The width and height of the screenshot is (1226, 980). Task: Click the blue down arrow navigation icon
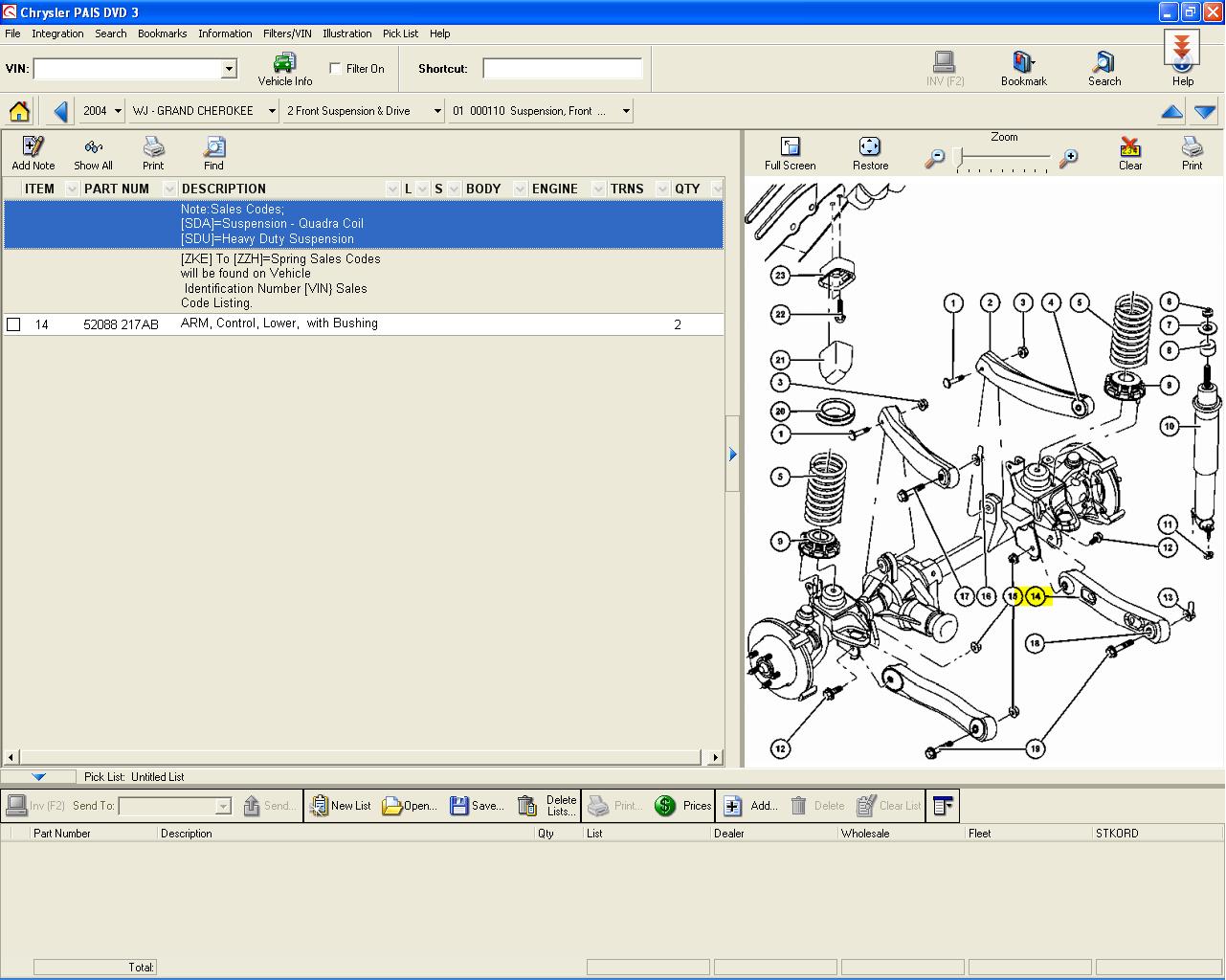tap(1205, 112)
